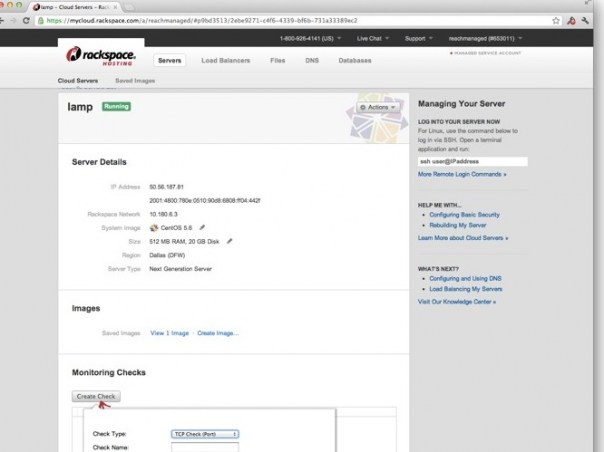Click the pencil icon beside 512 MB RAM size
Screen dimensions: 604x452
point(229,240)
